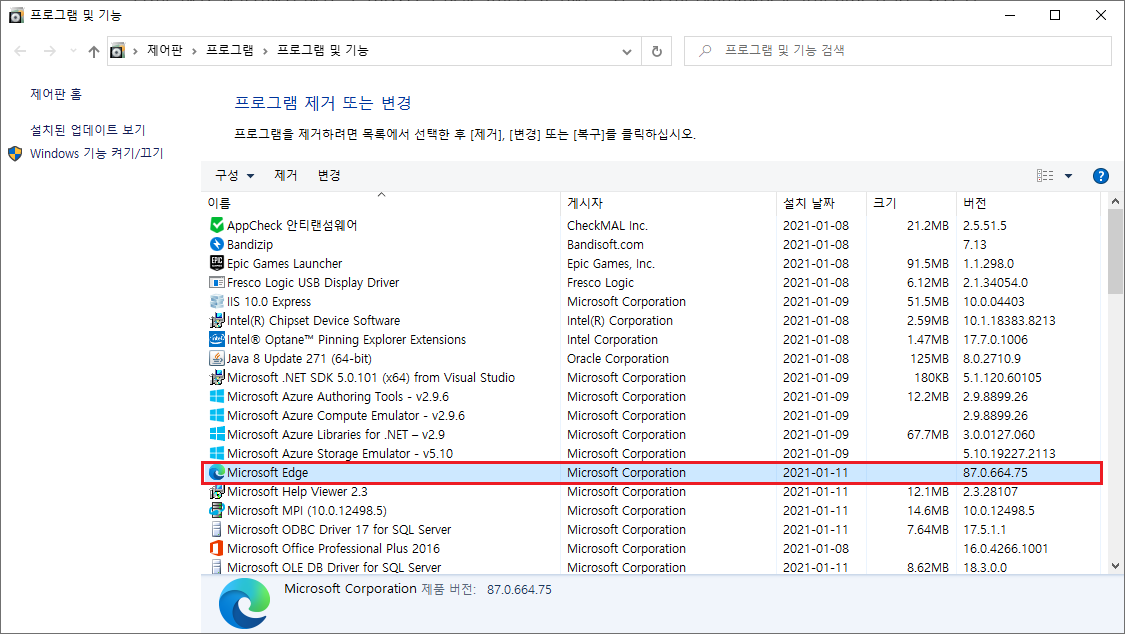Click the Microsoft ODBC Driver 17 icon
Image resolution: width=1125 pixels, height=634 pixels.
217,529
